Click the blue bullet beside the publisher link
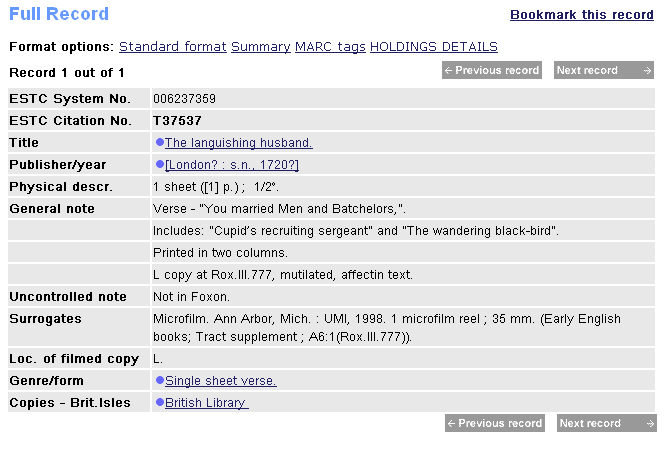This screenshot has width=668, height=454. (x=160, y=164)
